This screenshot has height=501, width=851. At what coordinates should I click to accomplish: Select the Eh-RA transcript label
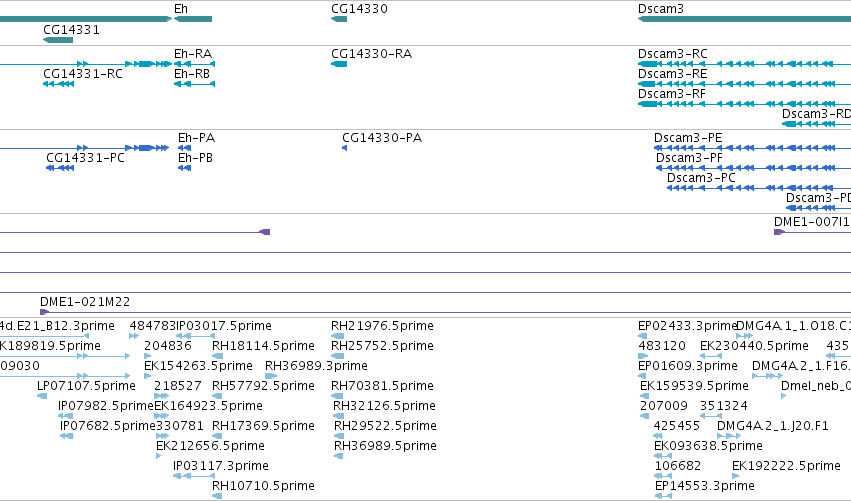(x=193, y=54)
